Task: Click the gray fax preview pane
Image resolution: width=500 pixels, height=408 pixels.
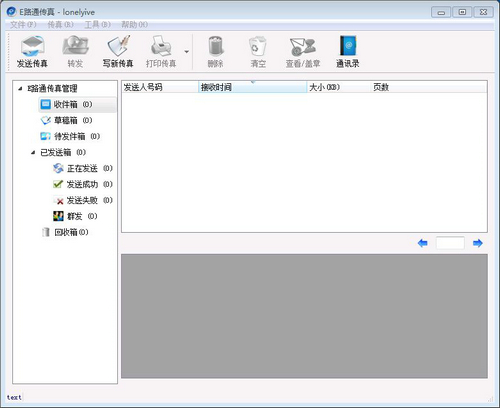Action: 304,316
